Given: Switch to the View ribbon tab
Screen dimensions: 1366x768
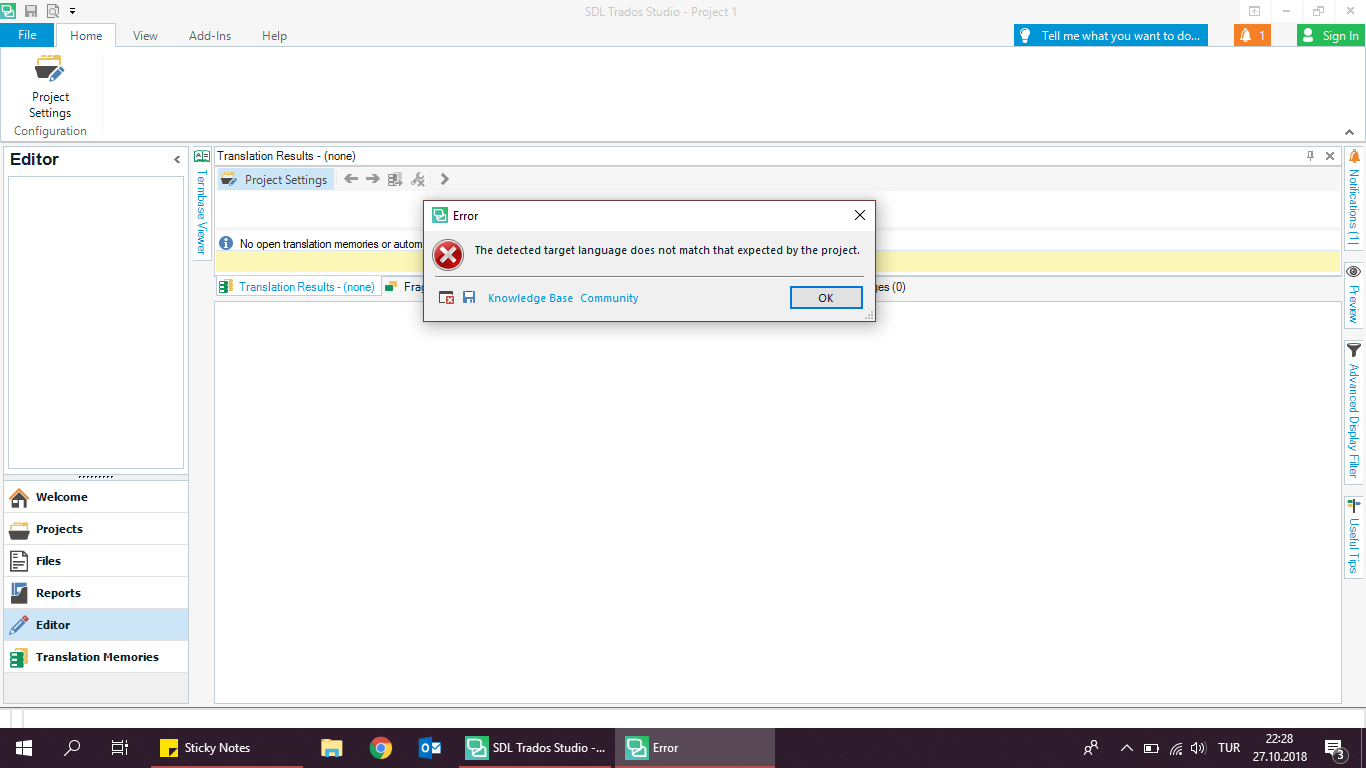Looking at the screenshot, I should (145, 36).
